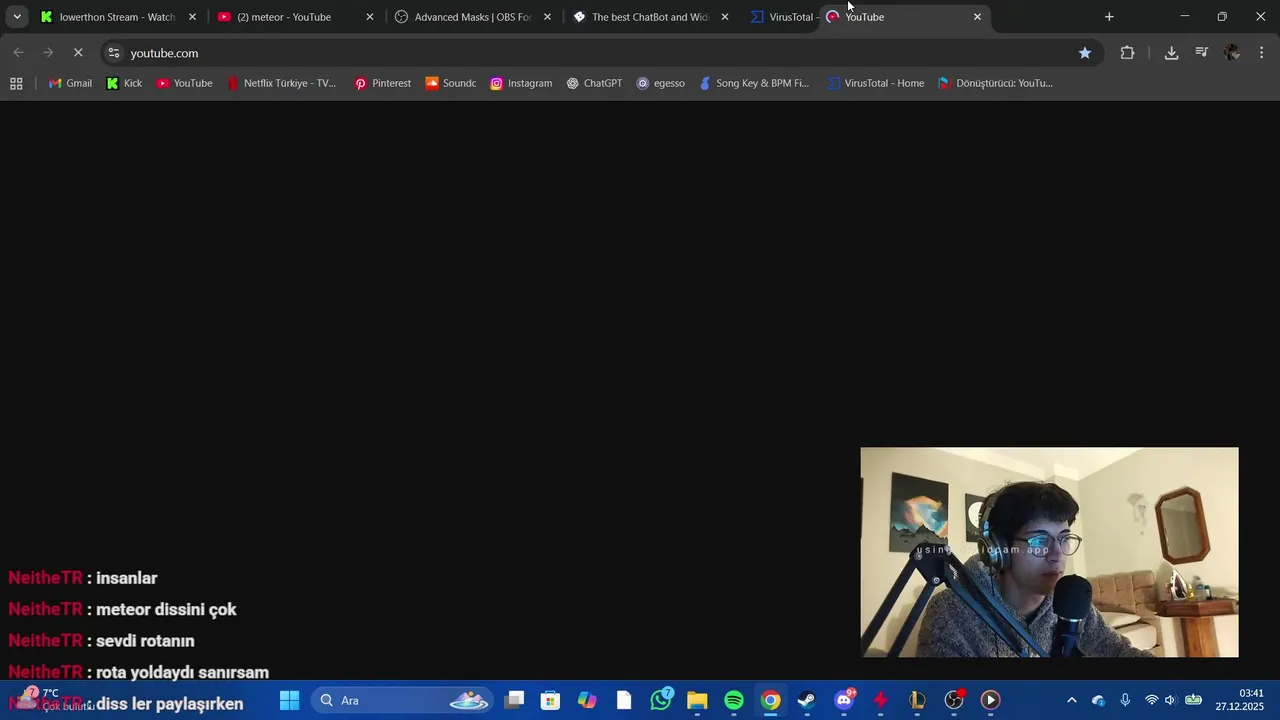
Task: Open the ChatGPT bookmark
Action: point(594,83)
